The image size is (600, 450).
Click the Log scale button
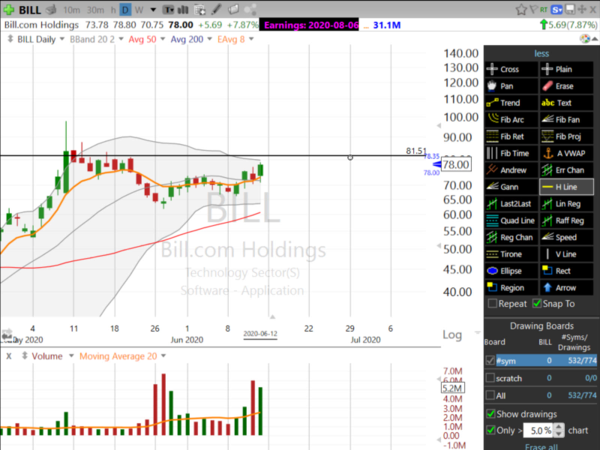click(x=453, y=333)
